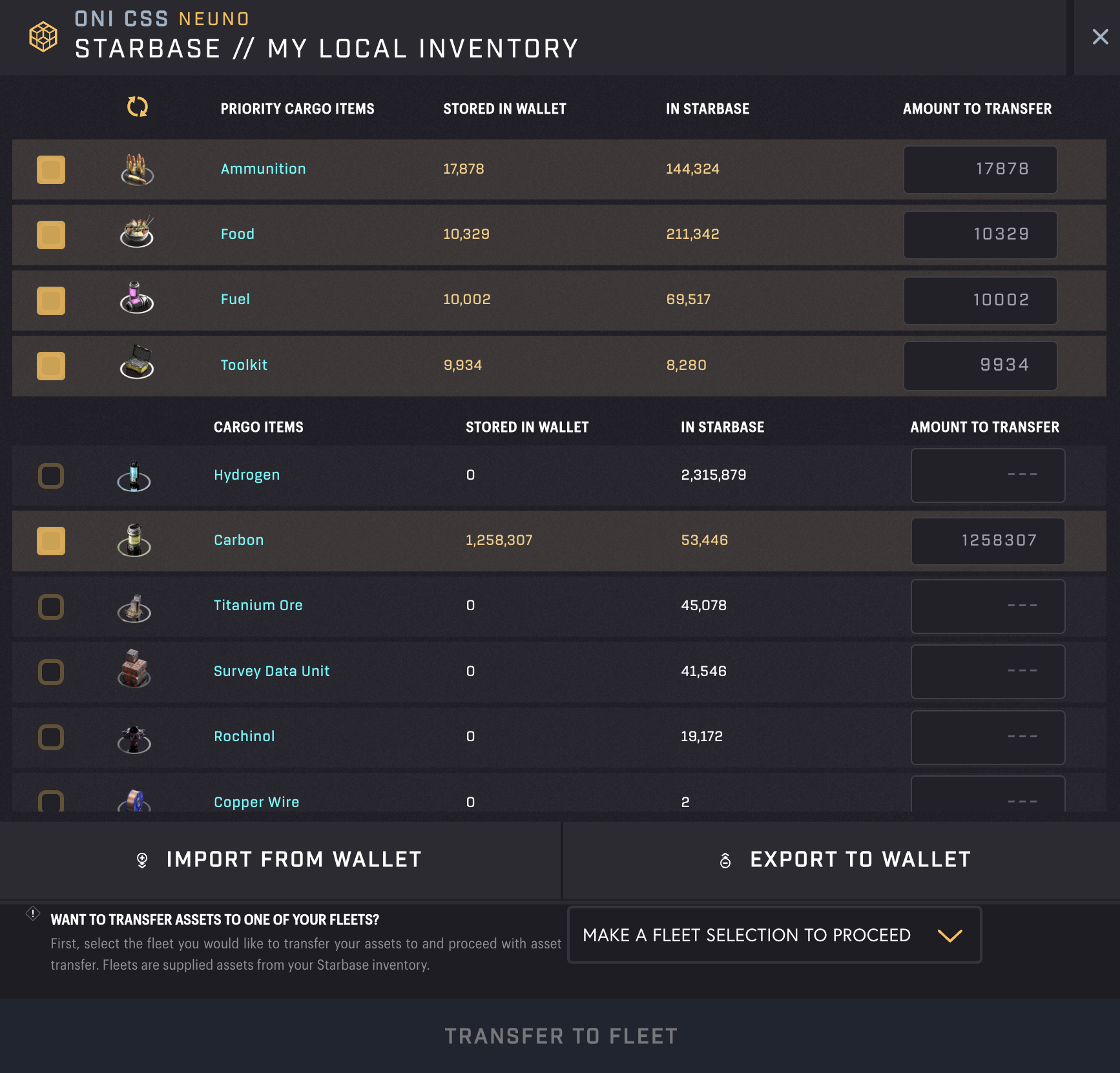Viewport: 1120px width, 1073px height.
Task: Click the Food bowl icon
Action: pos(137,232)
